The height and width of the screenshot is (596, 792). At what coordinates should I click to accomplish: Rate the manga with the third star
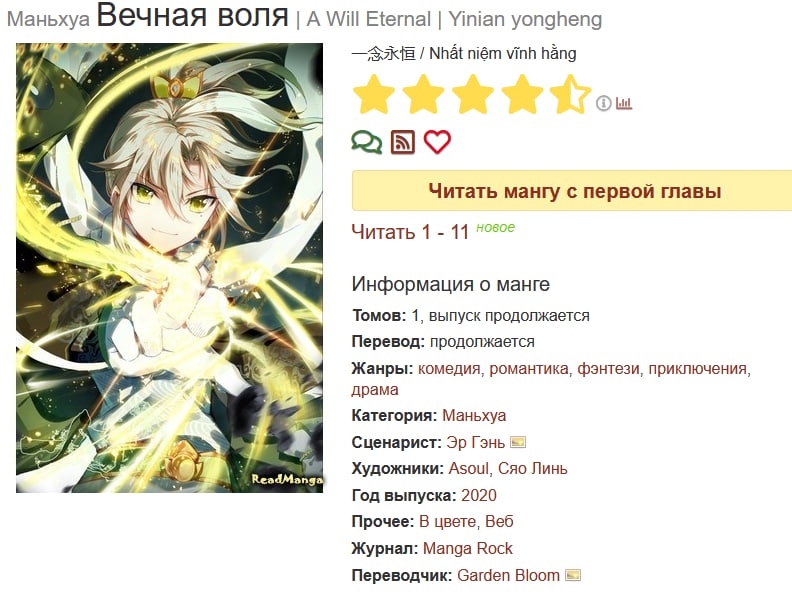473,94
